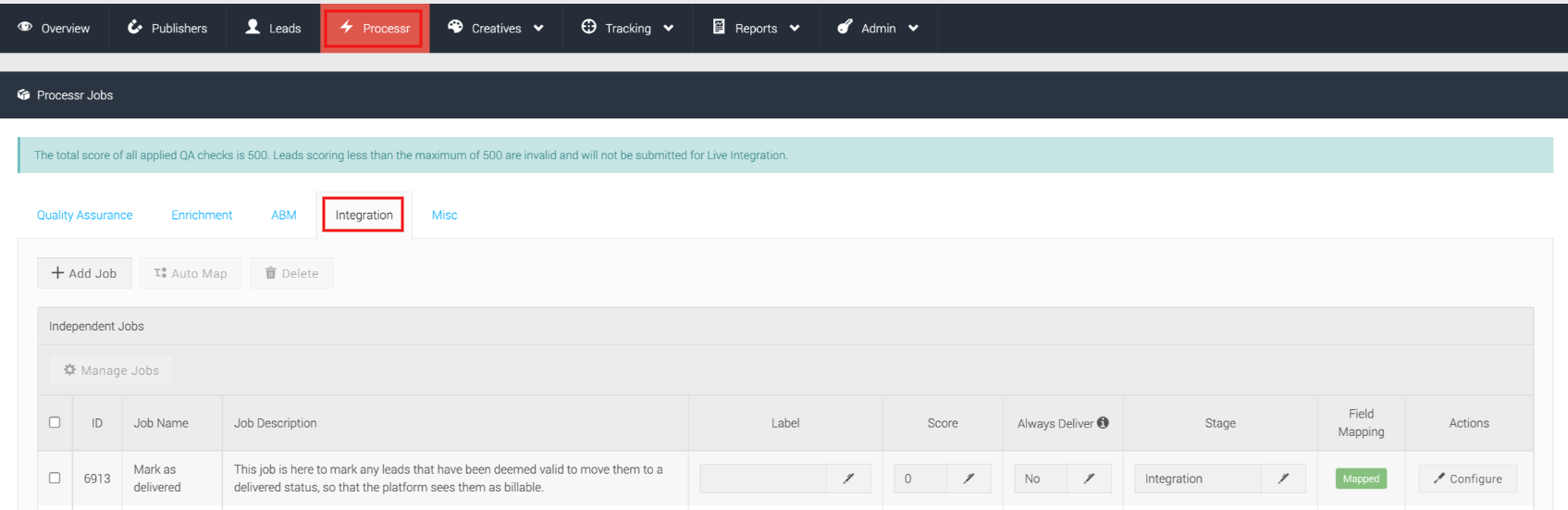Click the Label input field
This screenshot has height=510, width=1568.
tap(763, 479)
